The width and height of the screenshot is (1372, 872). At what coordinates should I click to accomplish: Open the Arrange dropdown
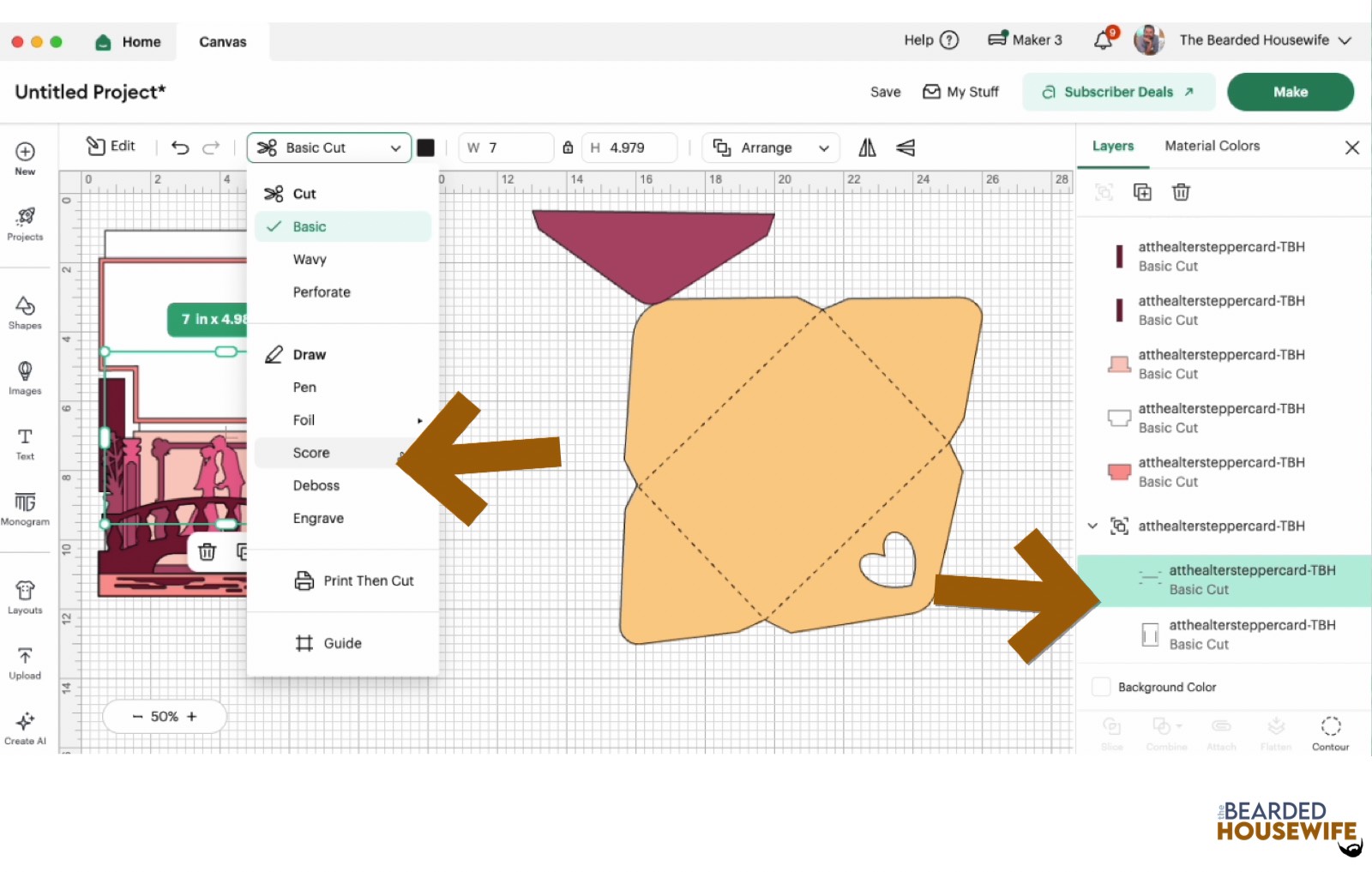coord(770,147)
